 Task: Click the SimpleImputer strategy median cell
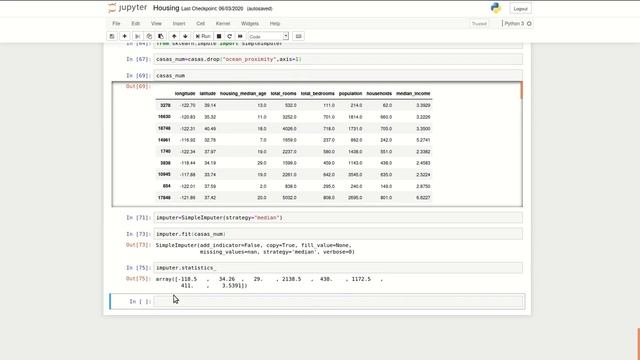(x=338, y=218)
